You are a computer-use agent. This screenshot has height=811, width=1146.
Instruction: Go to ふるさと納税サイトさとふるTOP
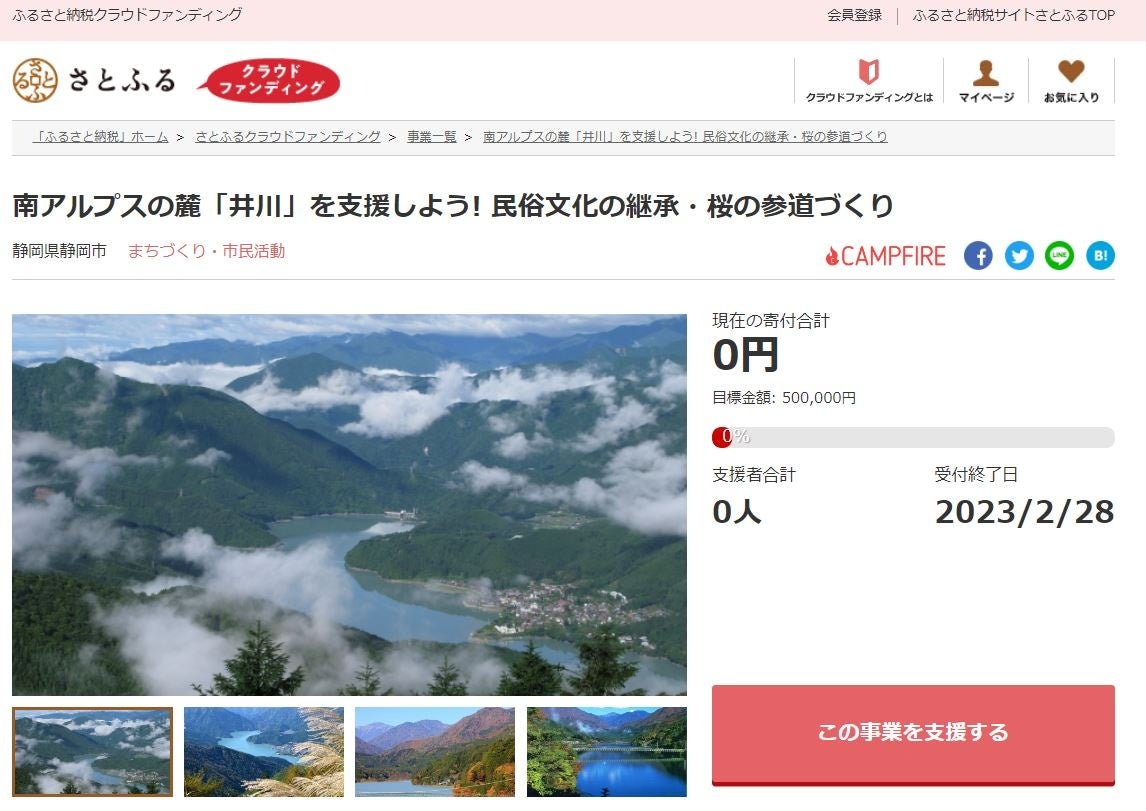pos(1014,15)
